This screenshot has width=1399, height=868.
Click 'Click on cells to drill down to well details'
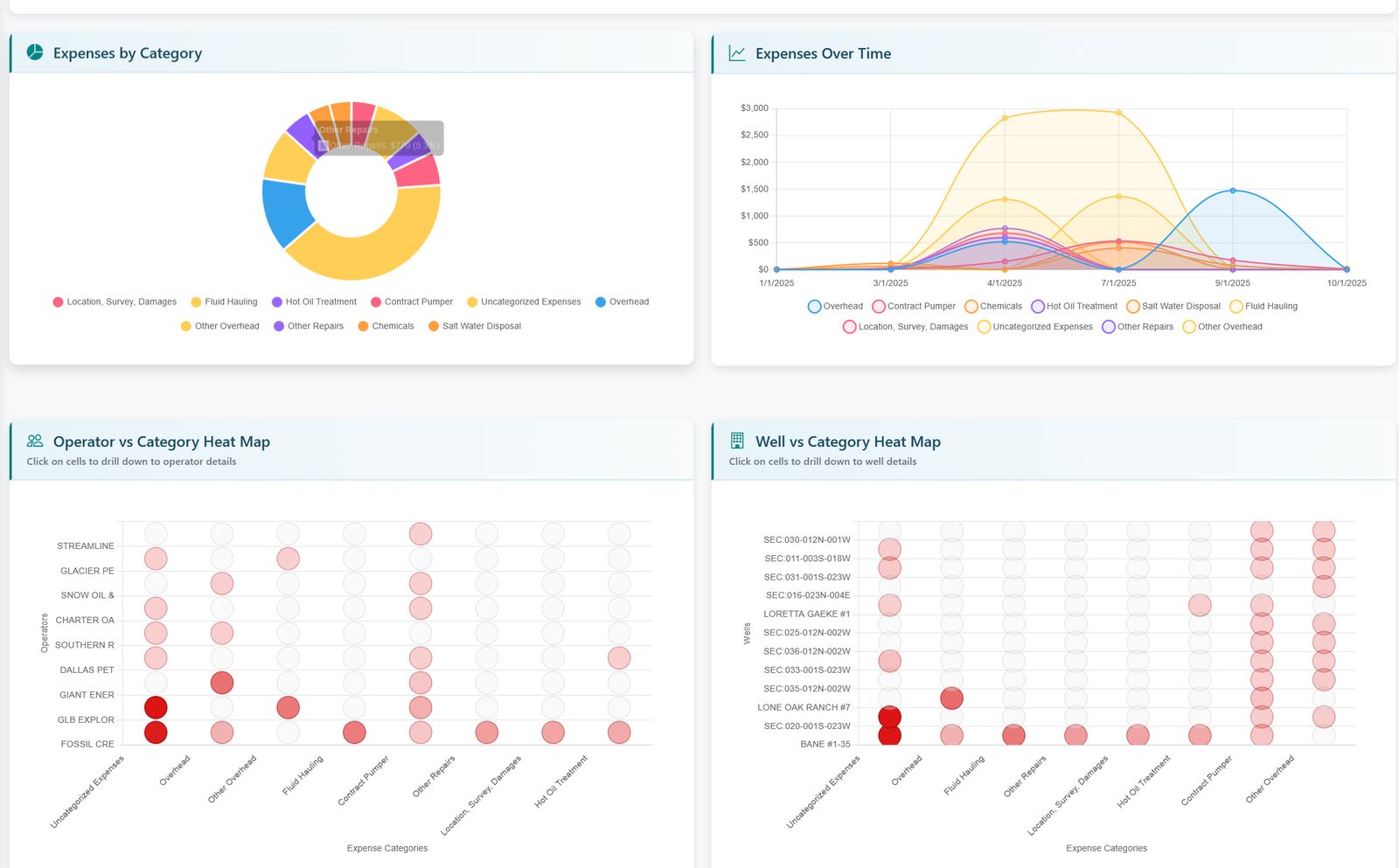pyautogui.click(x=823, y=462)
